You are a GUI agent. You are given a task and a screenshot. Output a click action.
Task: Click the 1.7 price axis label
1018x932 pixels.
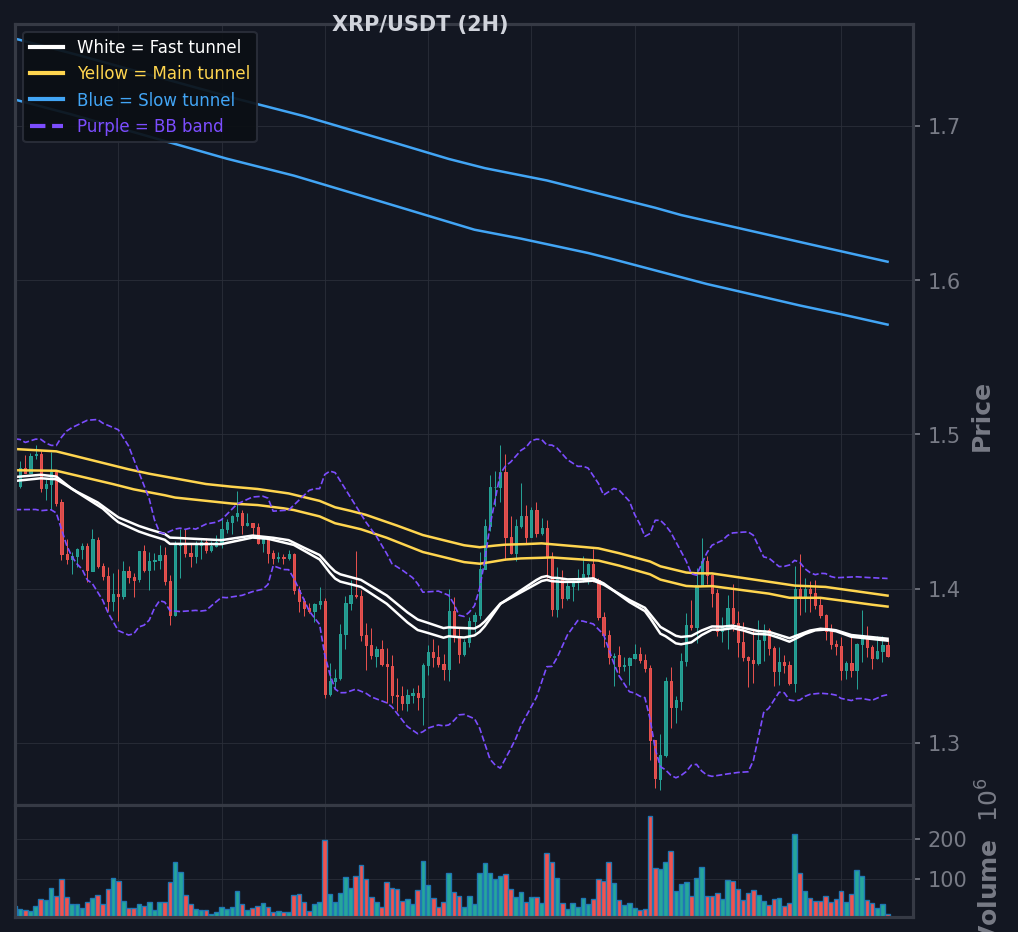tap(943, 127)
